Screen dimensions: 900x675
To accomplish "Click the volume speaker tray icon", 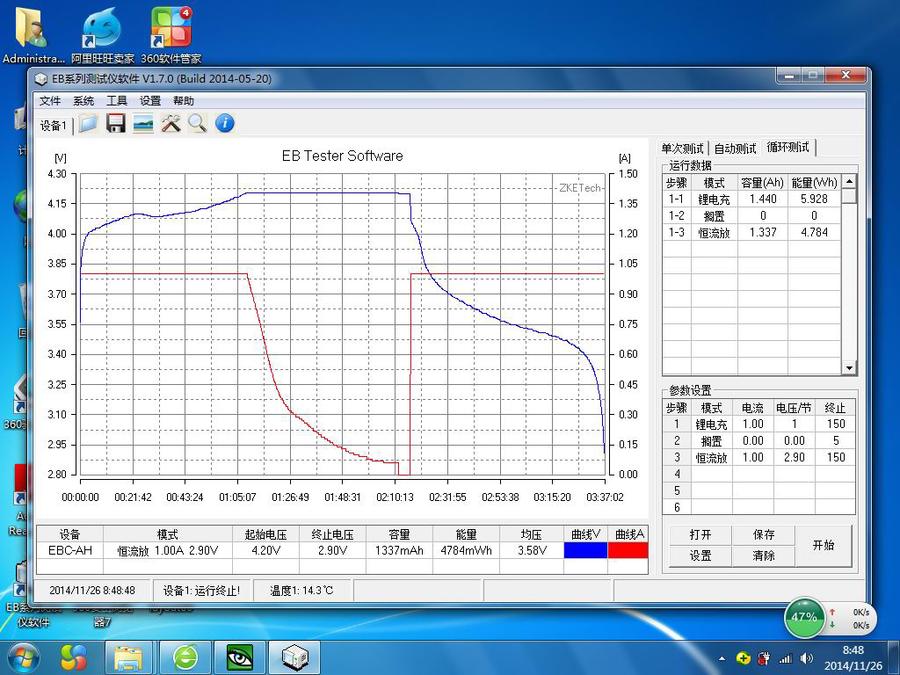I will point(806,659).
